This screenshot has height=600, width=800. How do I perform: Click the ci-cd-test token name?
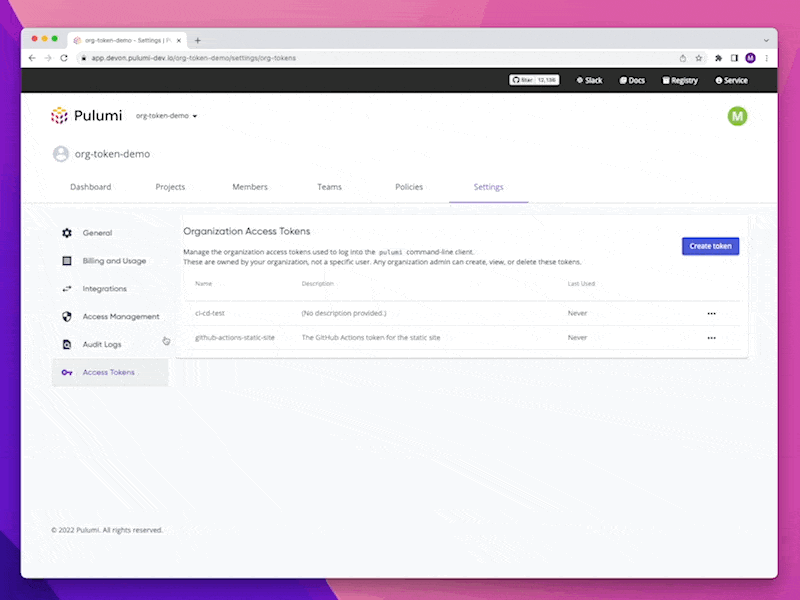[210, 313]
